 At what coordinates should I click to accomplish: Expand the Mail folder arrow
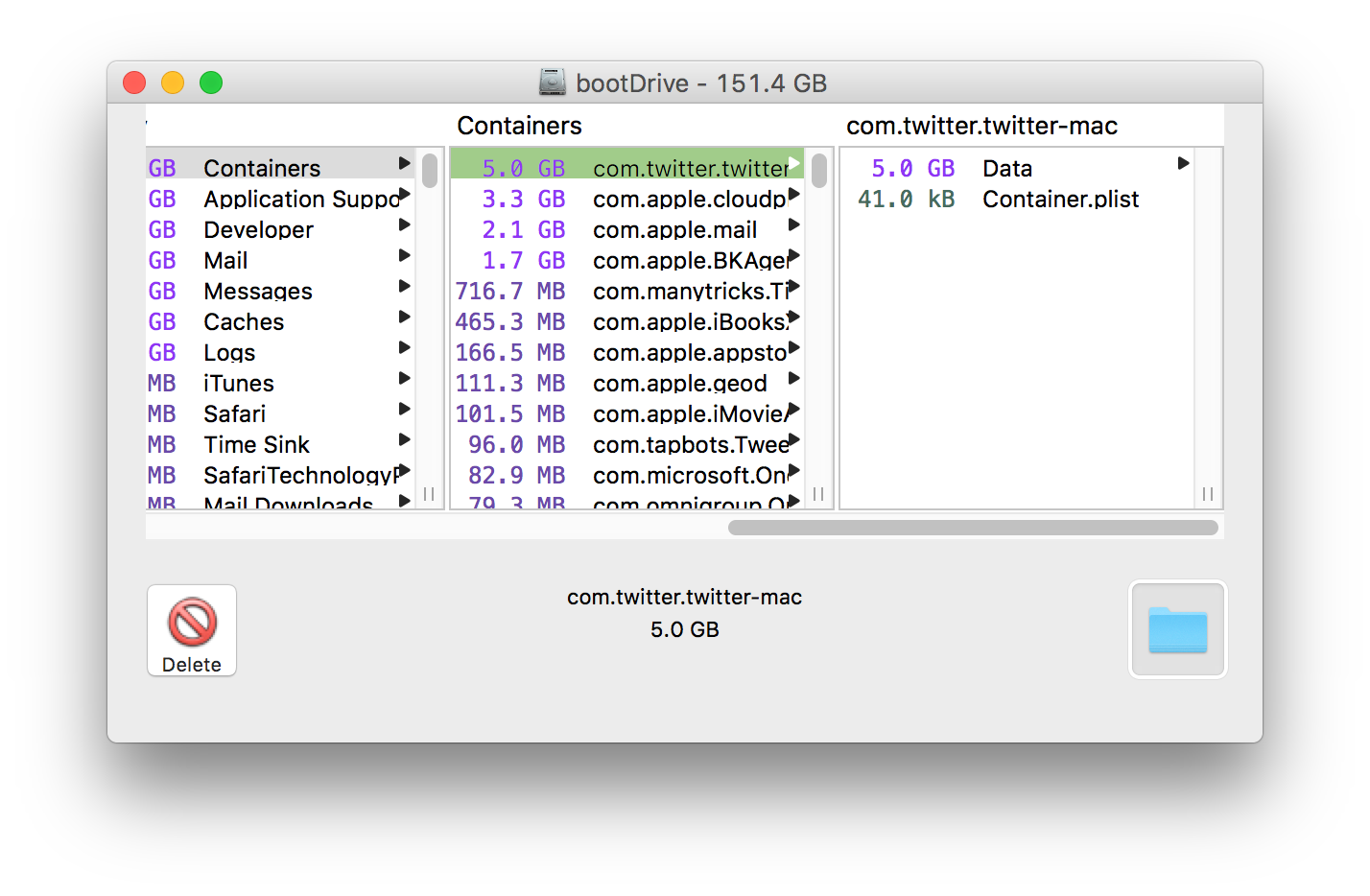click(404, 256)
